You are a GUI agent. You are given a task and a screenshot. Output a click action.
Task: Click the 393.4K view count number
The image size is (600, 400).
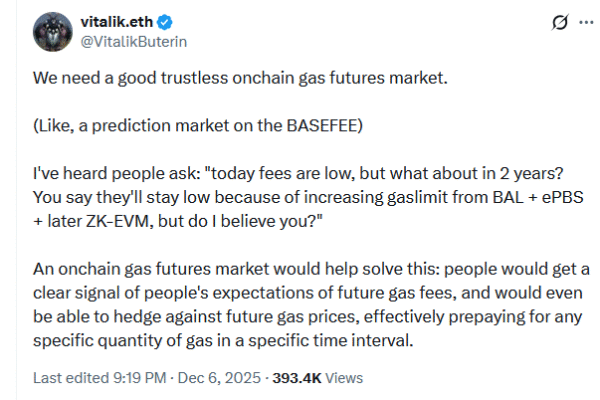tap(295, 378)
